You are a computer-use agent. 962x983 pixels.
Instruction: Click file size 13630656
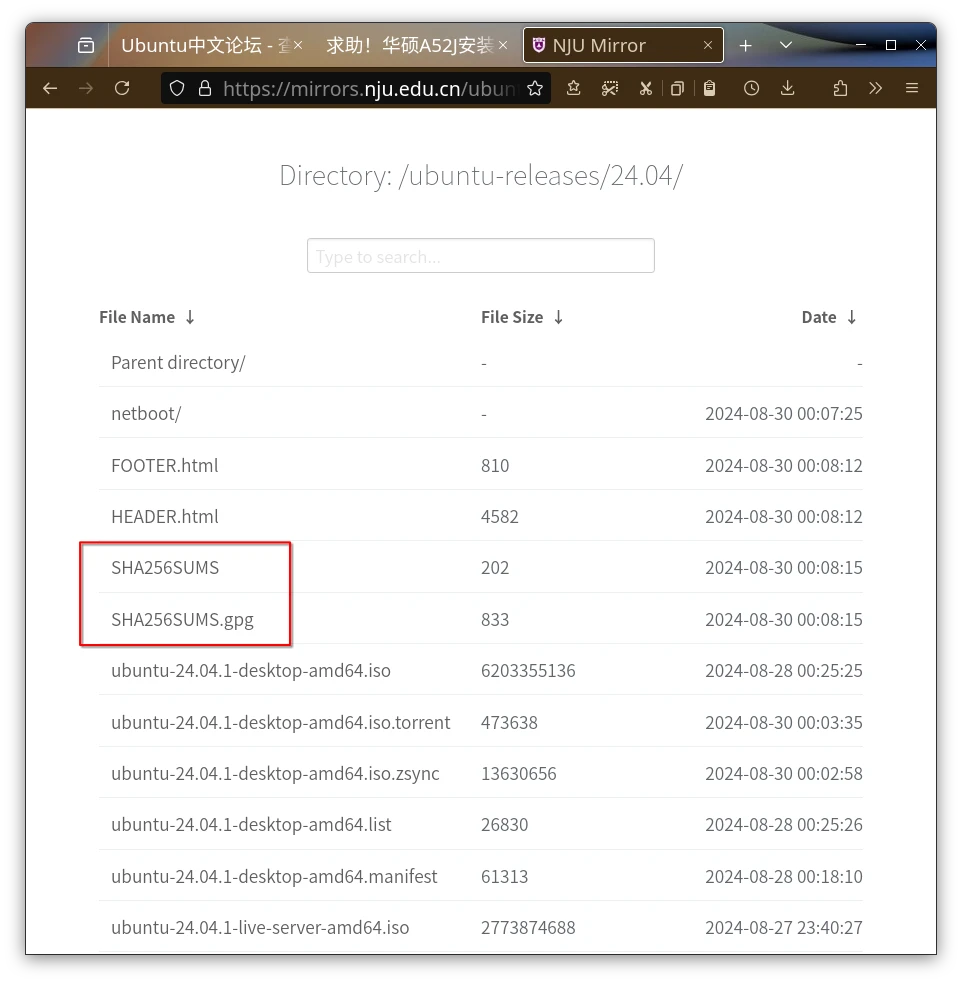[519, 774]
